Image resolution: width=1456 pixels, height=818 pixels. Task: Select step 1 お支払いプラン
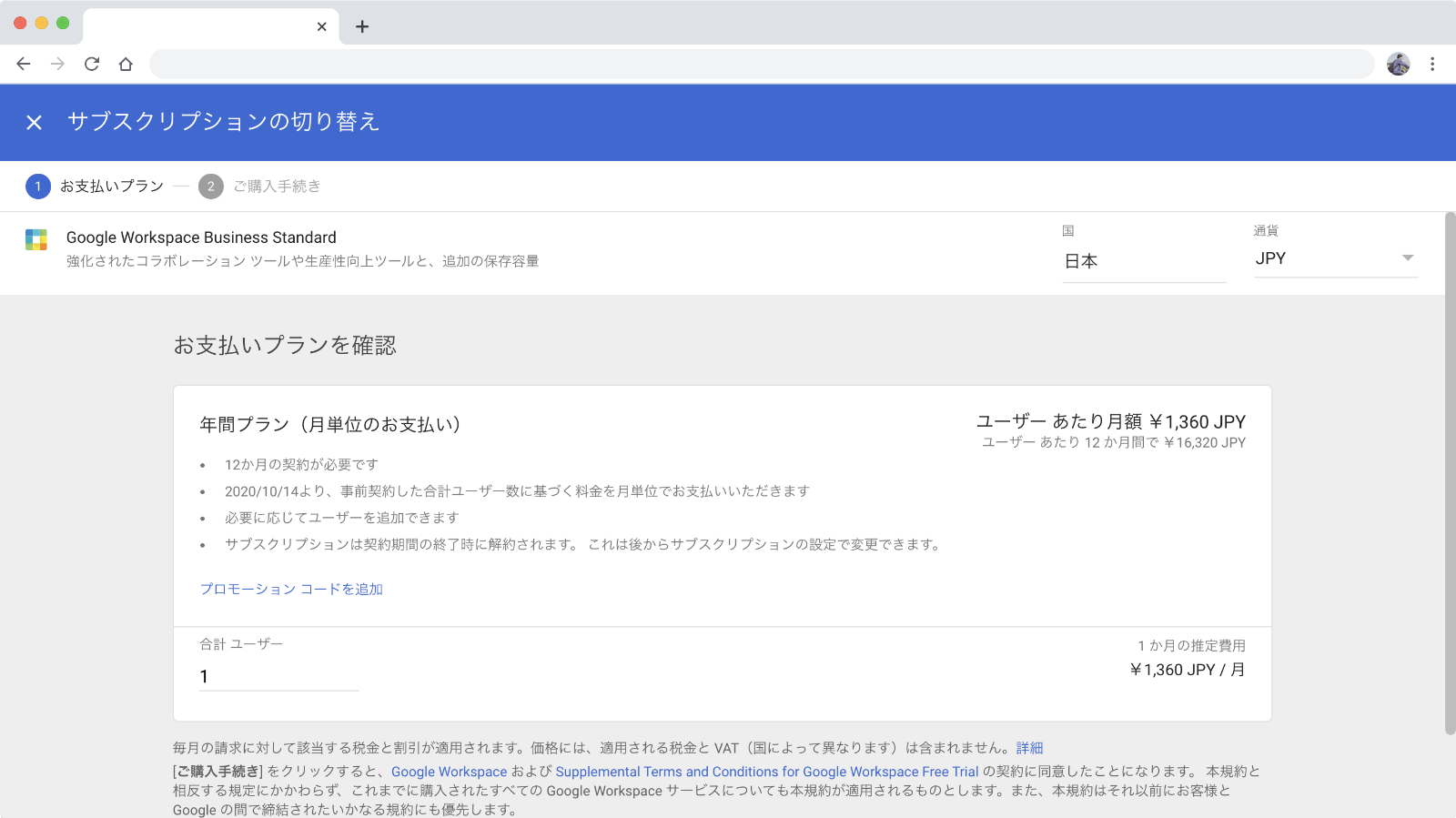point(95,186)
